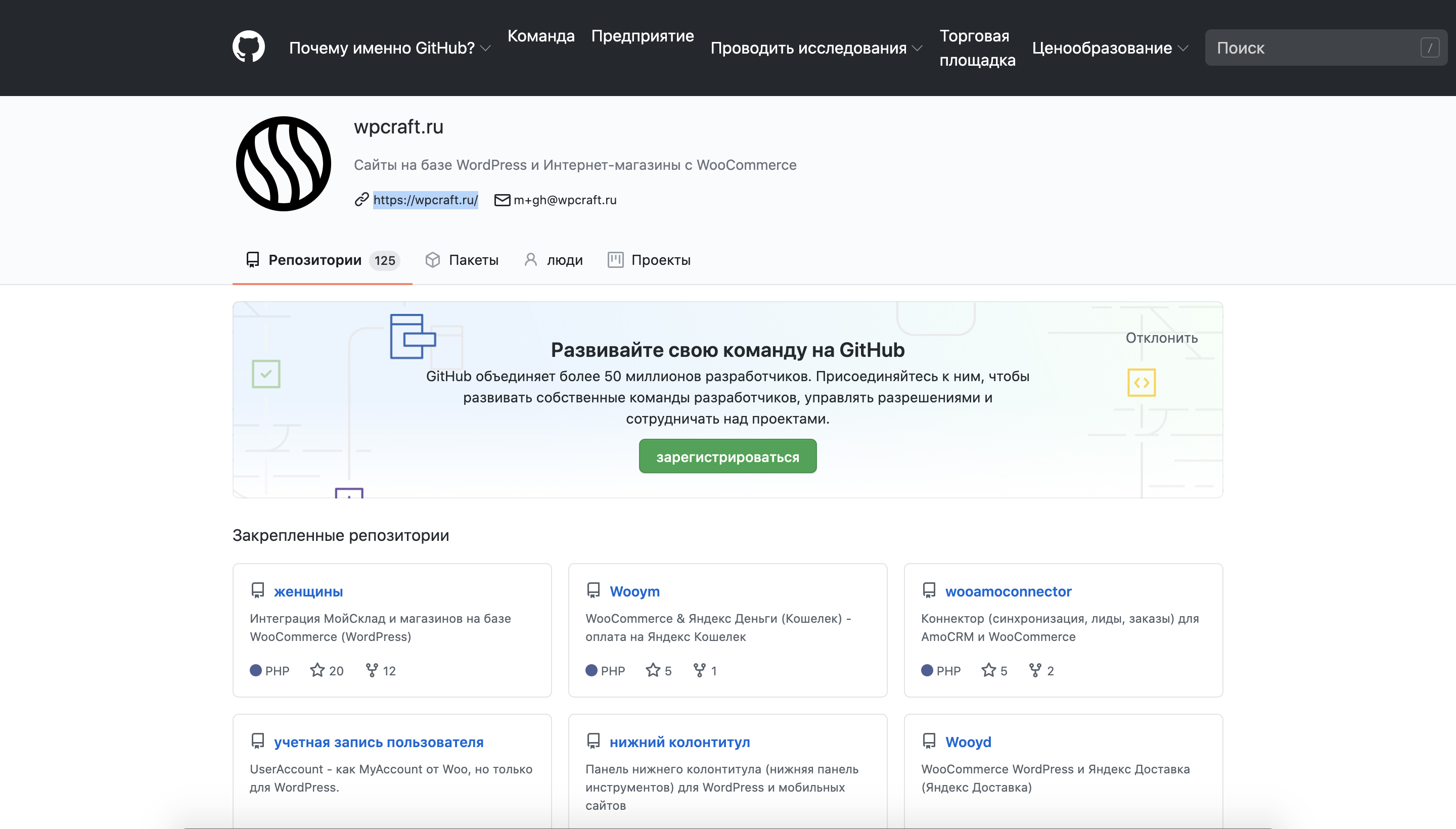The image size is (1456, 829).
Task: Open the wooamoconnector repository link
Action: coord(1008,591)
